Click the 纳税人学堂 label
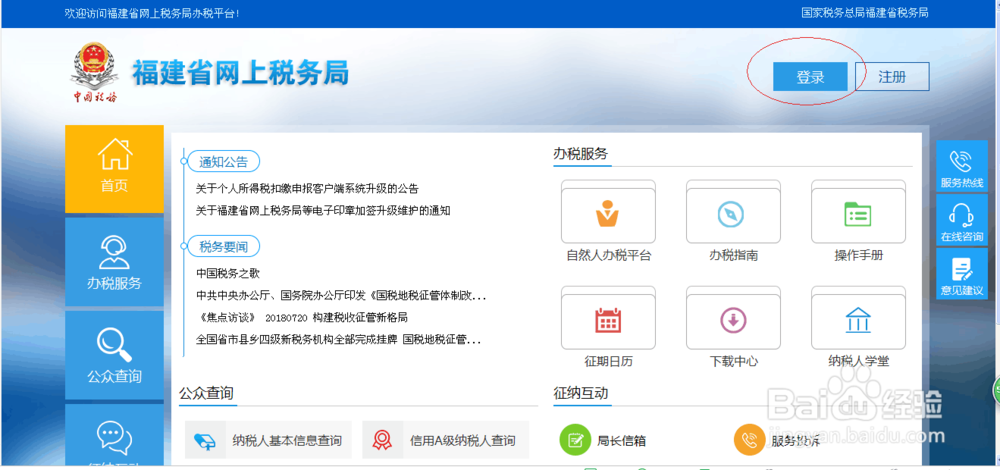Viewport: 1000px width, 470px height. [858, 362]
